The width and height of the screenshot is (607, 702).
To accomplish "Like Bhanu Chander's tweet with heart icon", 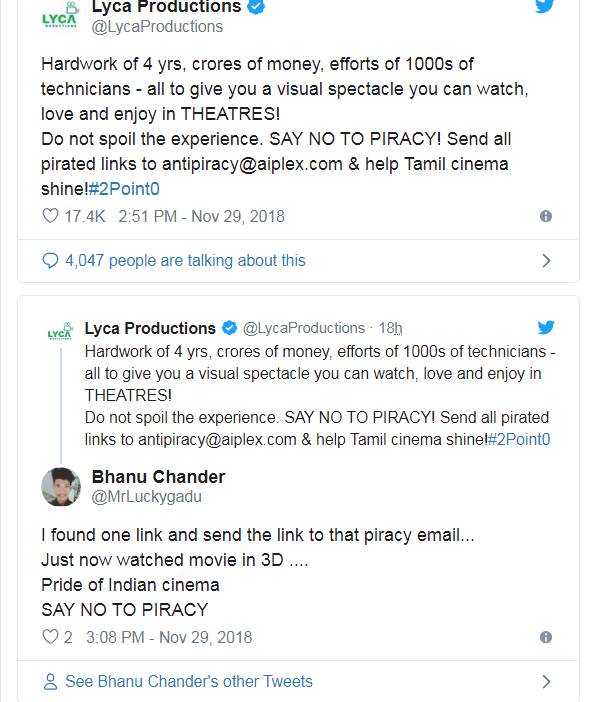I will coord(50,637).
